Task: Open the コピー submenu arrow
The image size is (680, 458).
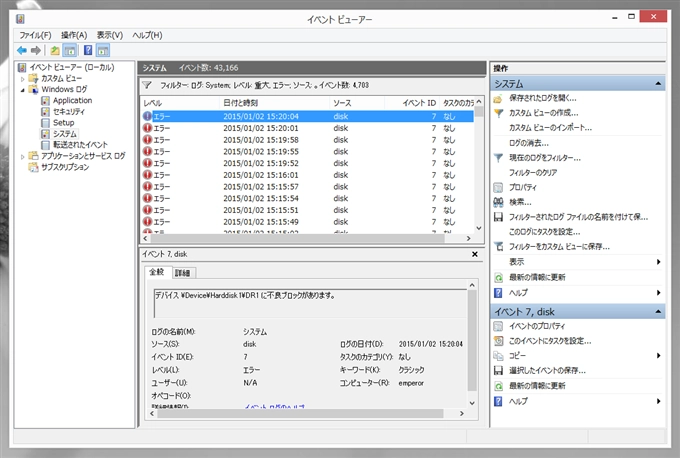Action: click(x=658, y=356)
